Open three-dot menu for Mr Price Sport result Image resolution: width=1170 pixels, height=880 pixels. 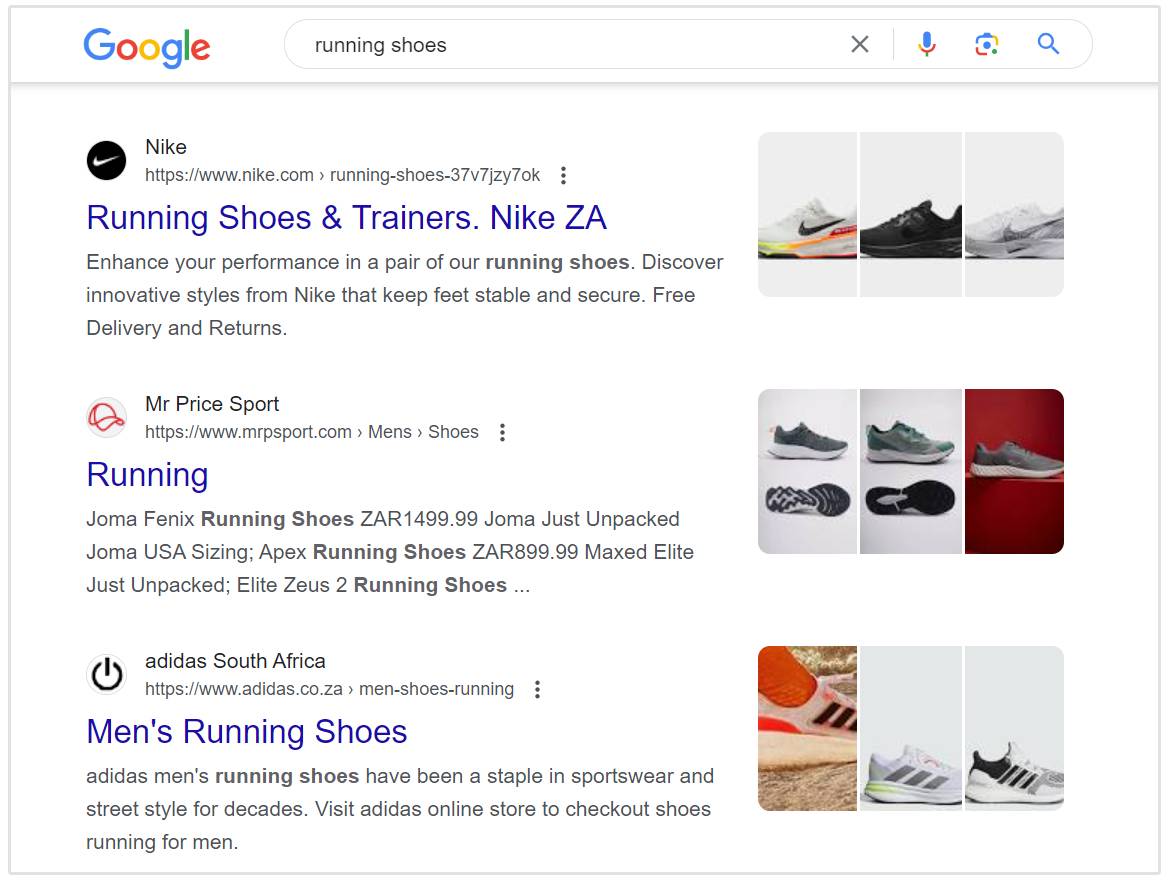(502, 433)
